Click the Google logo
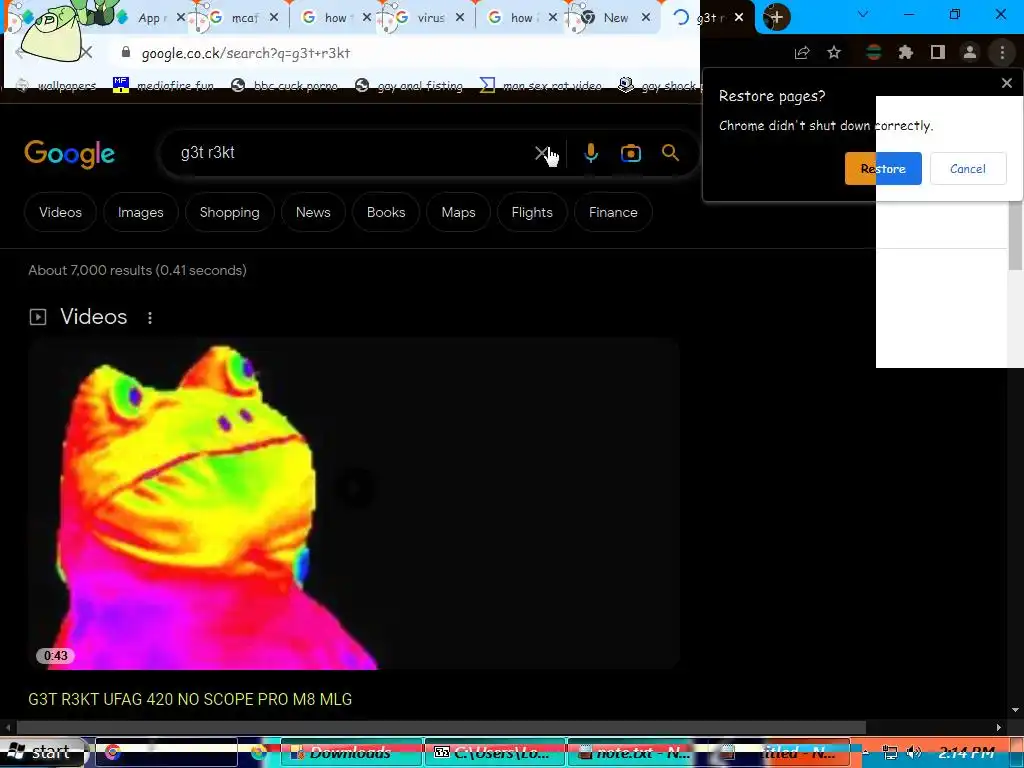Image resolution: width=1024 pixels, height=768 pixels. click(x=70, y=154)
